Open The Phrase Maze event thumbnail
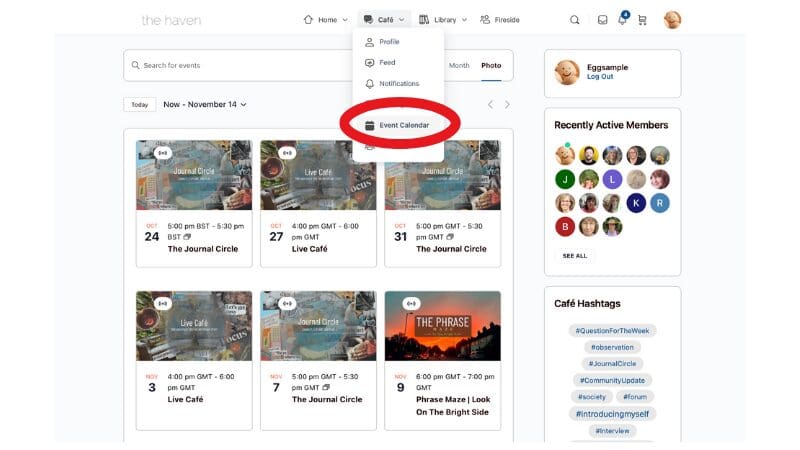800x450 pixels. pos(443,326)
